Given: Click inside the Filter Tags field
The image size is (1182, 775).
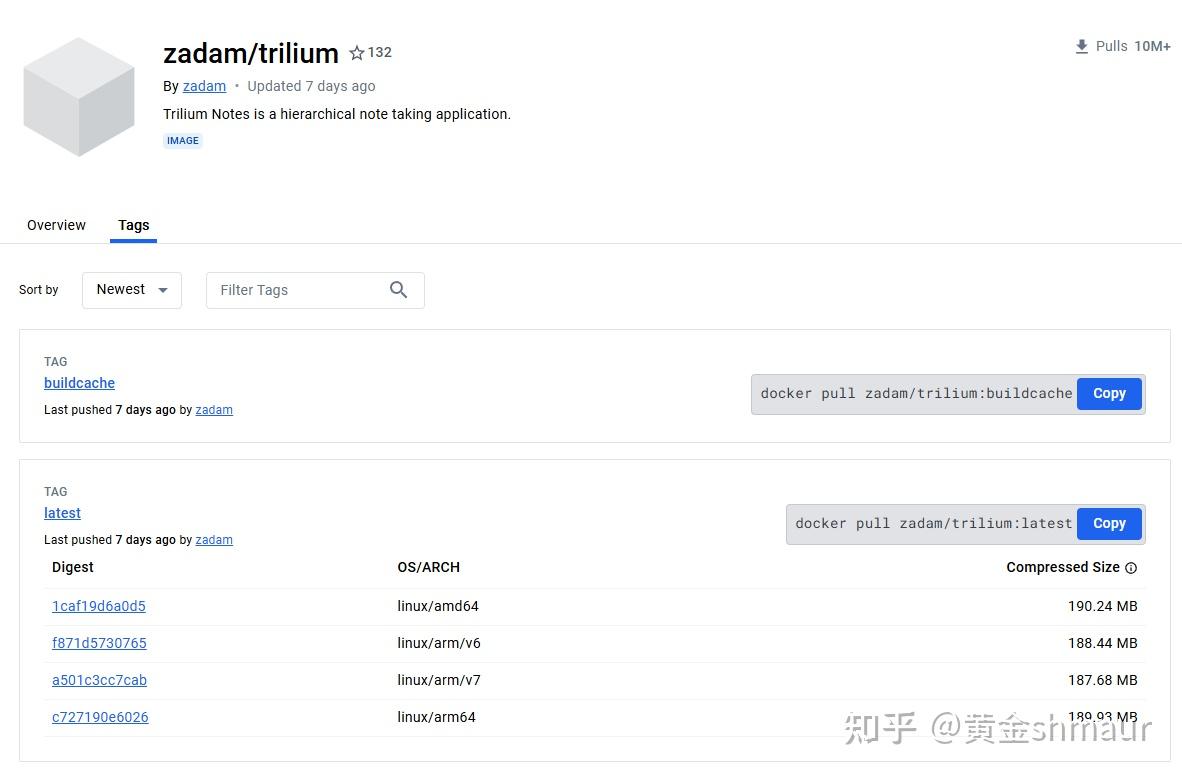Looking at the screenshot, I should point(290,289).
